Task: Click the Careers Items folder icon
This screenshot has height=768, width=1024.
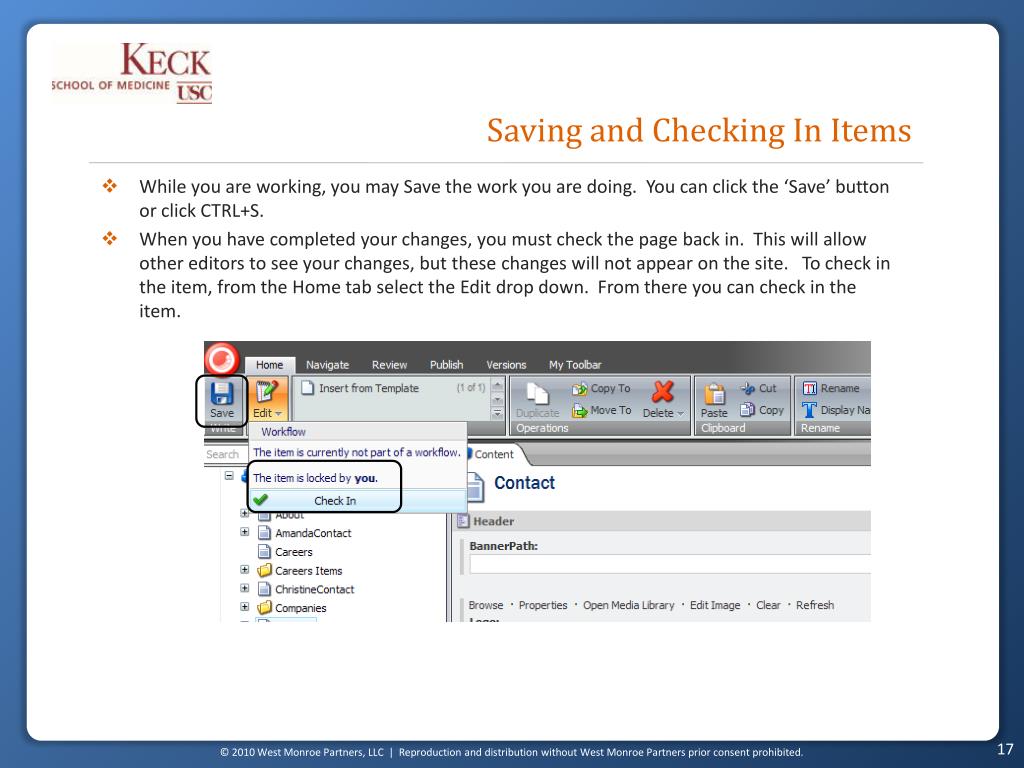Action: pos(264,571)
